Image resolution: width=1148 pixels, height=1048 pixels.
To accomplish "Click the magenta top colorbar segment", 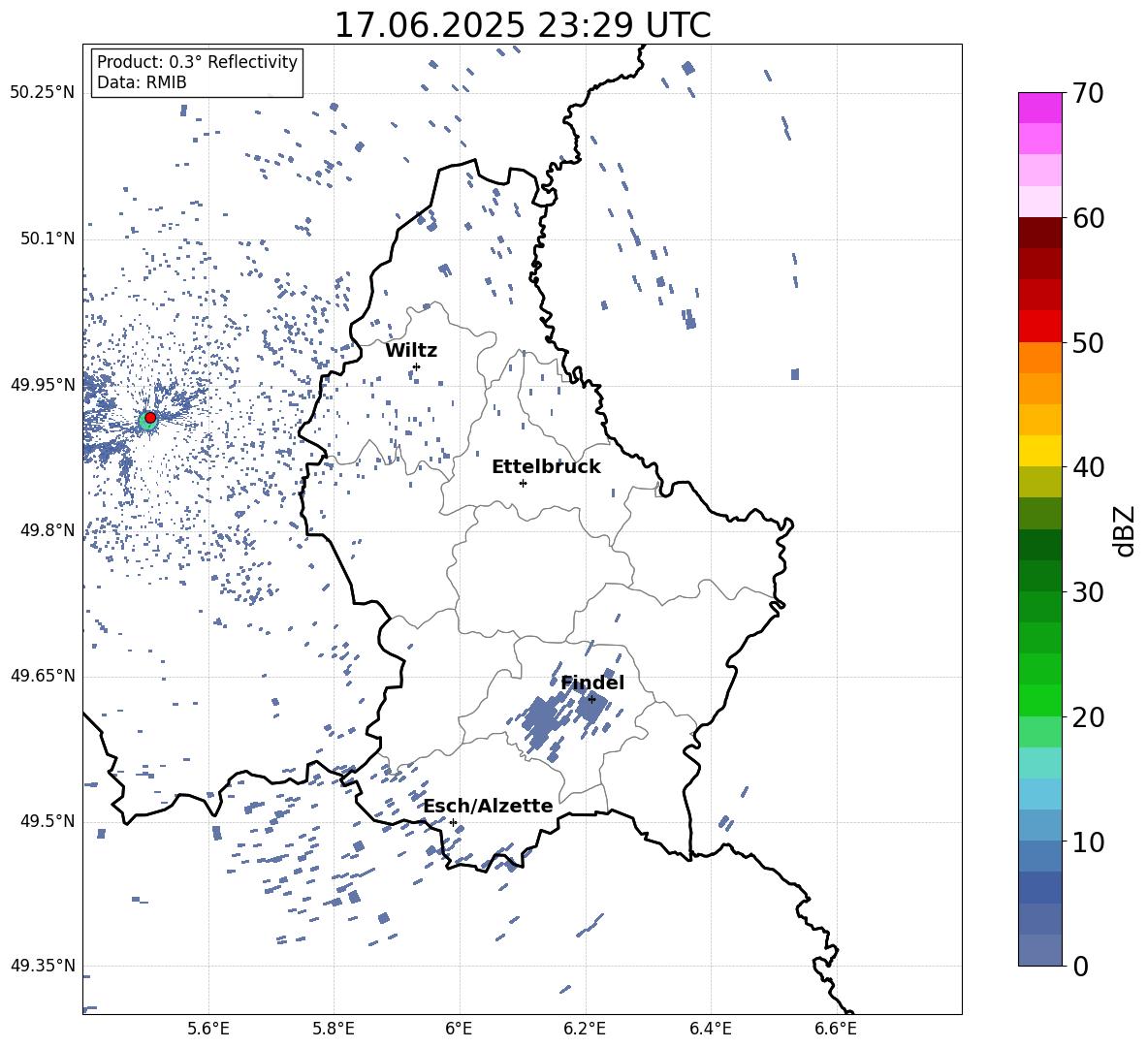I will [1040, 109].
